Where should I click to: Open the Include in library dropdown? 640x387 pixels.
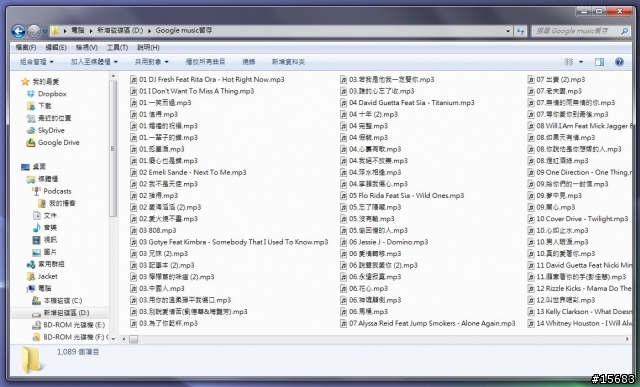point(94,62)
